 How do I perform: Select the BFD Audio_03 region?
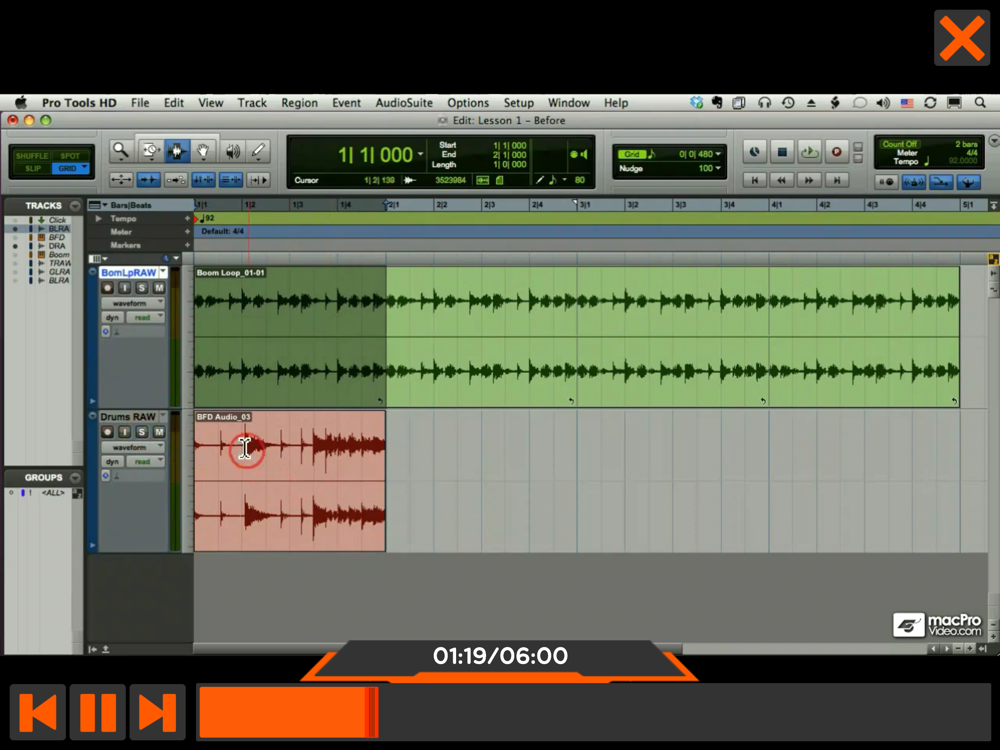click(x=290, y=481)
